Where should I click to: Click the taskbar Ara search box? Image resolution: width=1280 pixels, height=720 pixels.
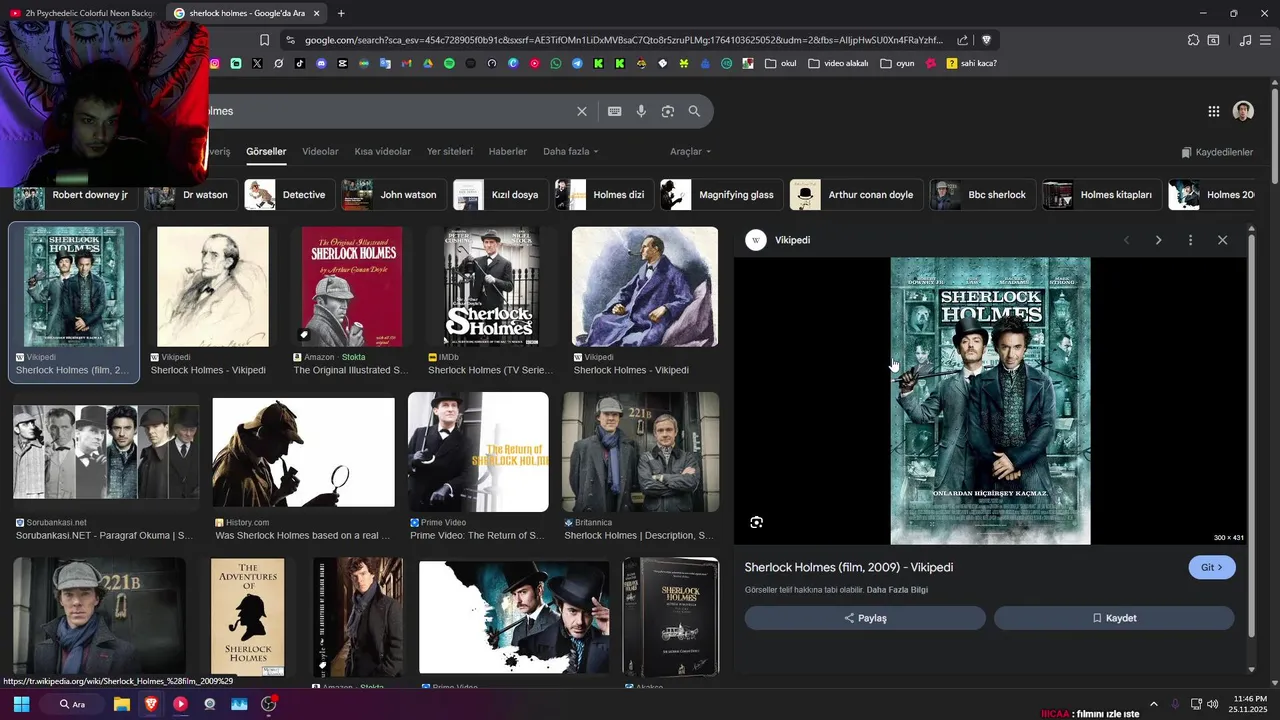(x=71, y=704)
